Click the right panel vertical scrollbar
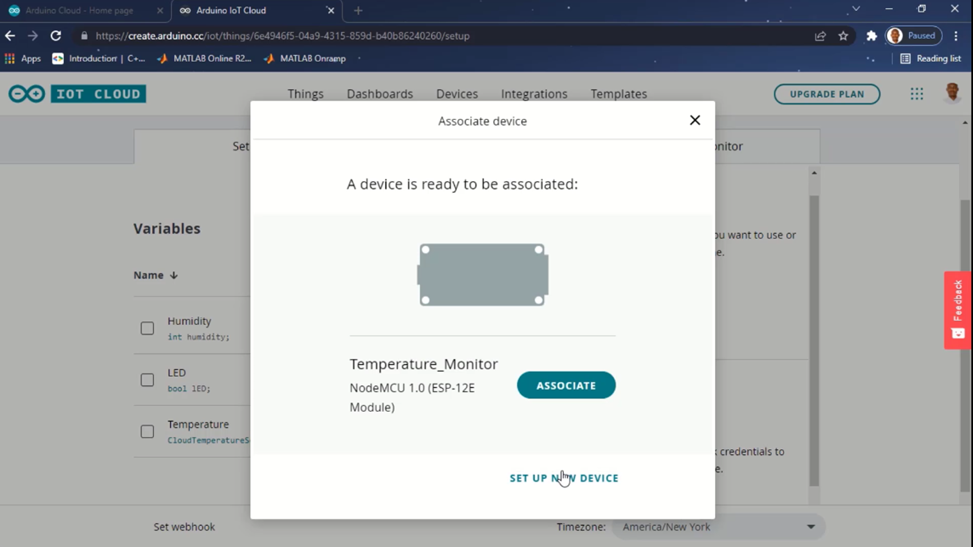The height and width of the screenshot is (547, 973). [x=814, y=340]
